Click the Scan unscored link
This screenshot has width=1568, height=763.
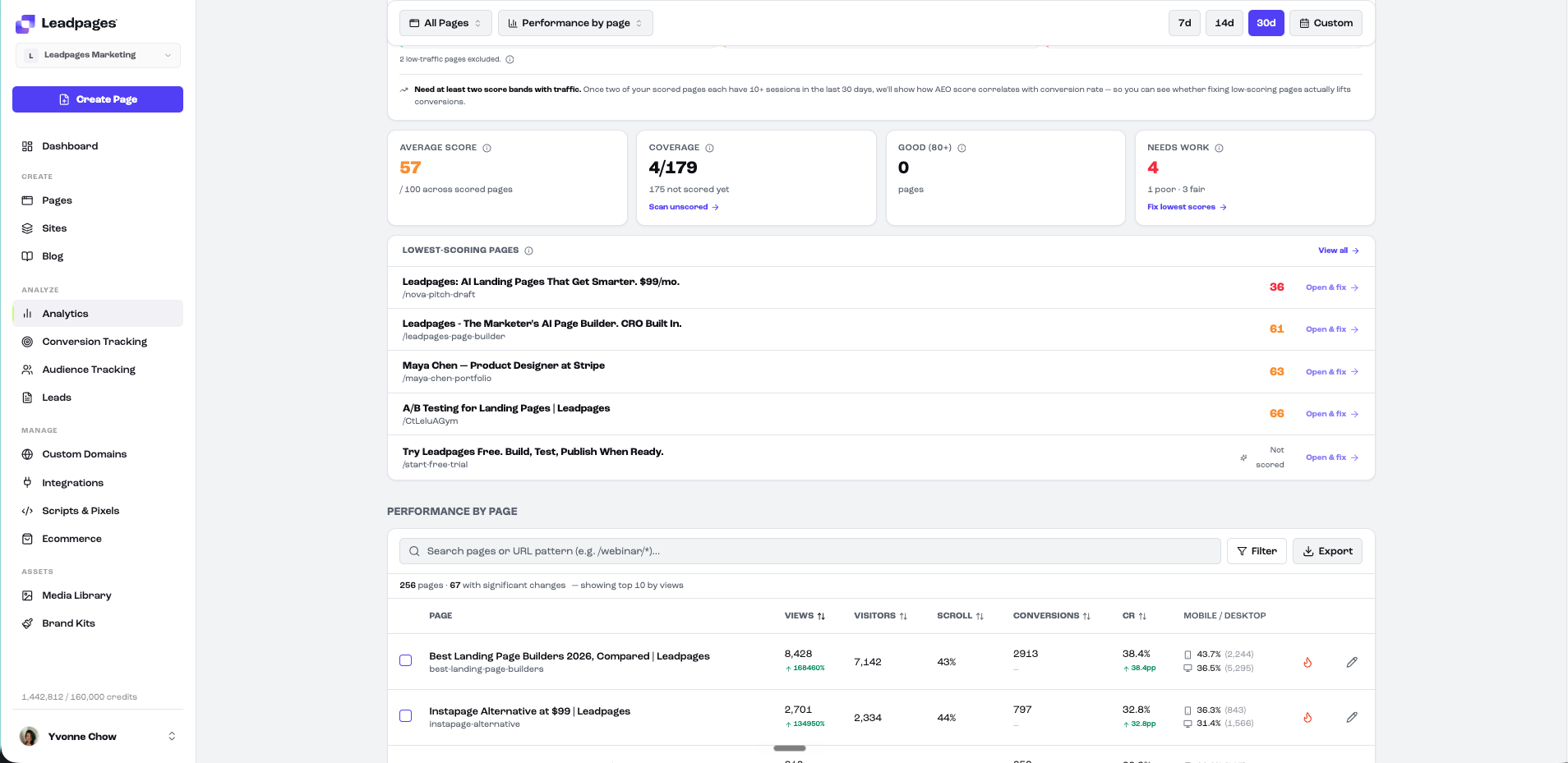click(x=684, y=207)
